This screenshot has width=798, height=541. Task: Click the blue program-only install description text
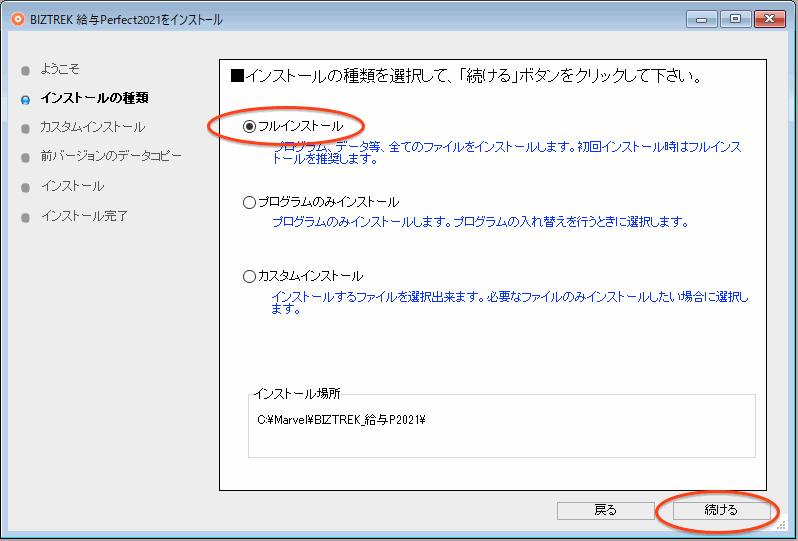[480, 221]
